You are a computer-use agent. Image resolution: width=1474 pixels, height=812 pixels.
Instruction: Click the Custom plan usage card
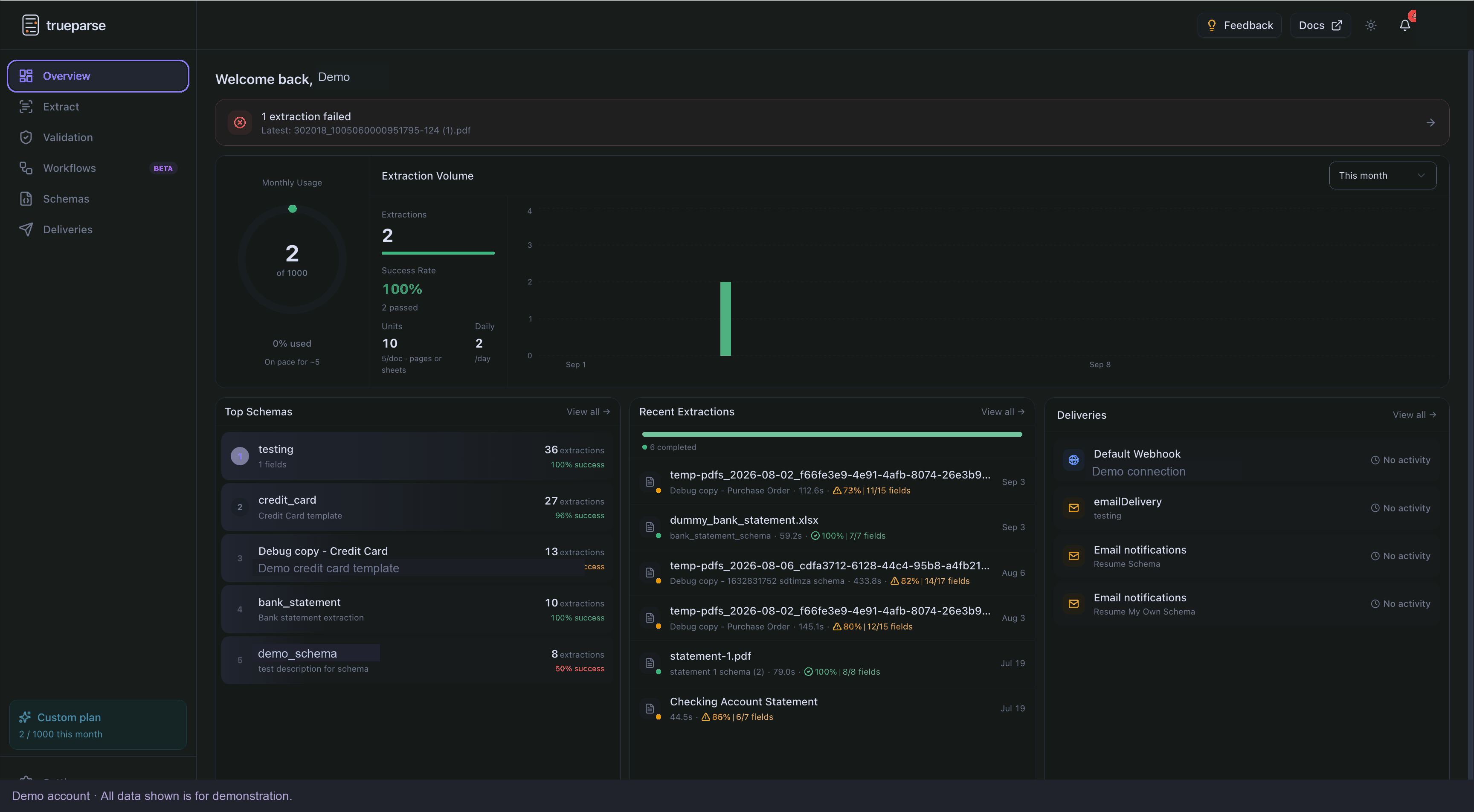98,725
